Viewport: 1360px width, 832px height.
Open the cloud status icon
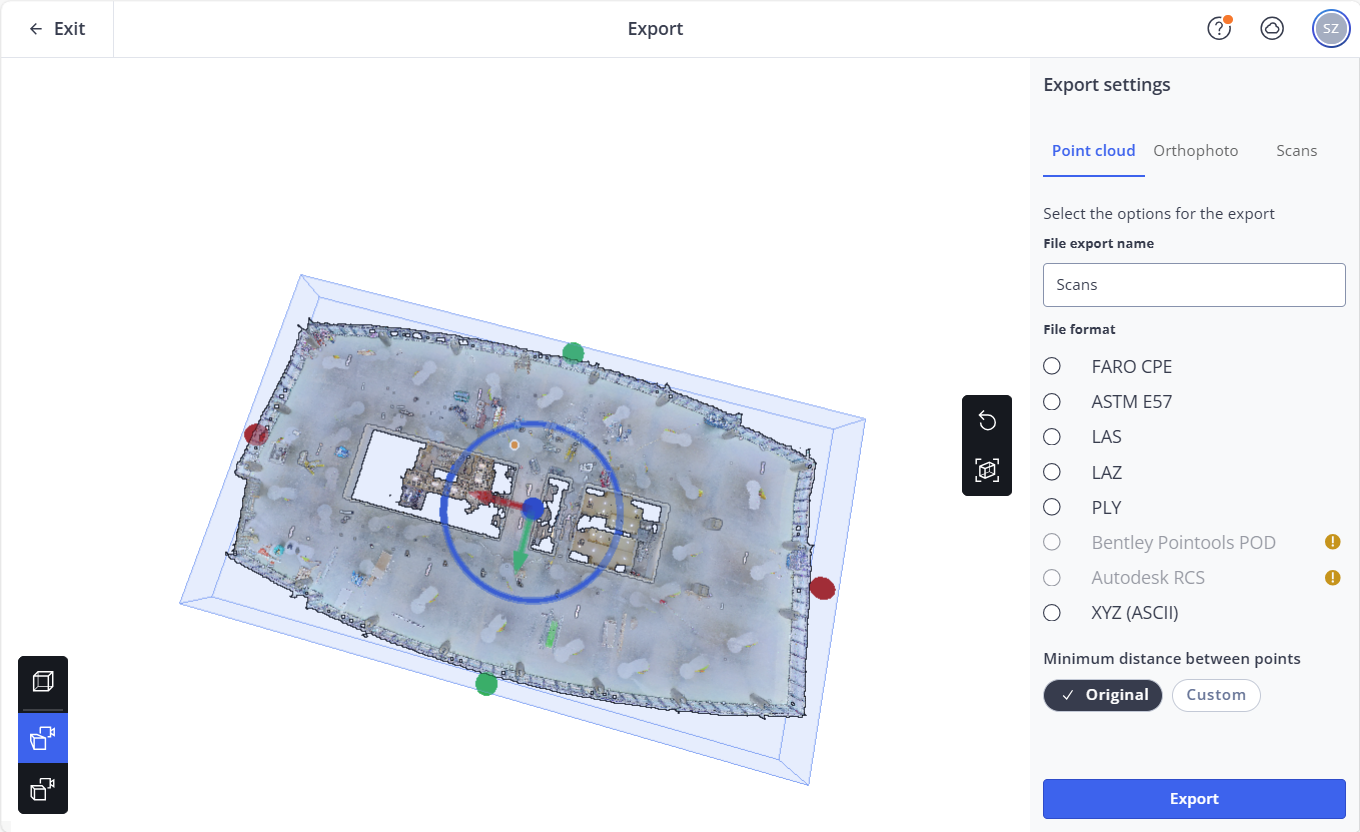[1271, 29]
